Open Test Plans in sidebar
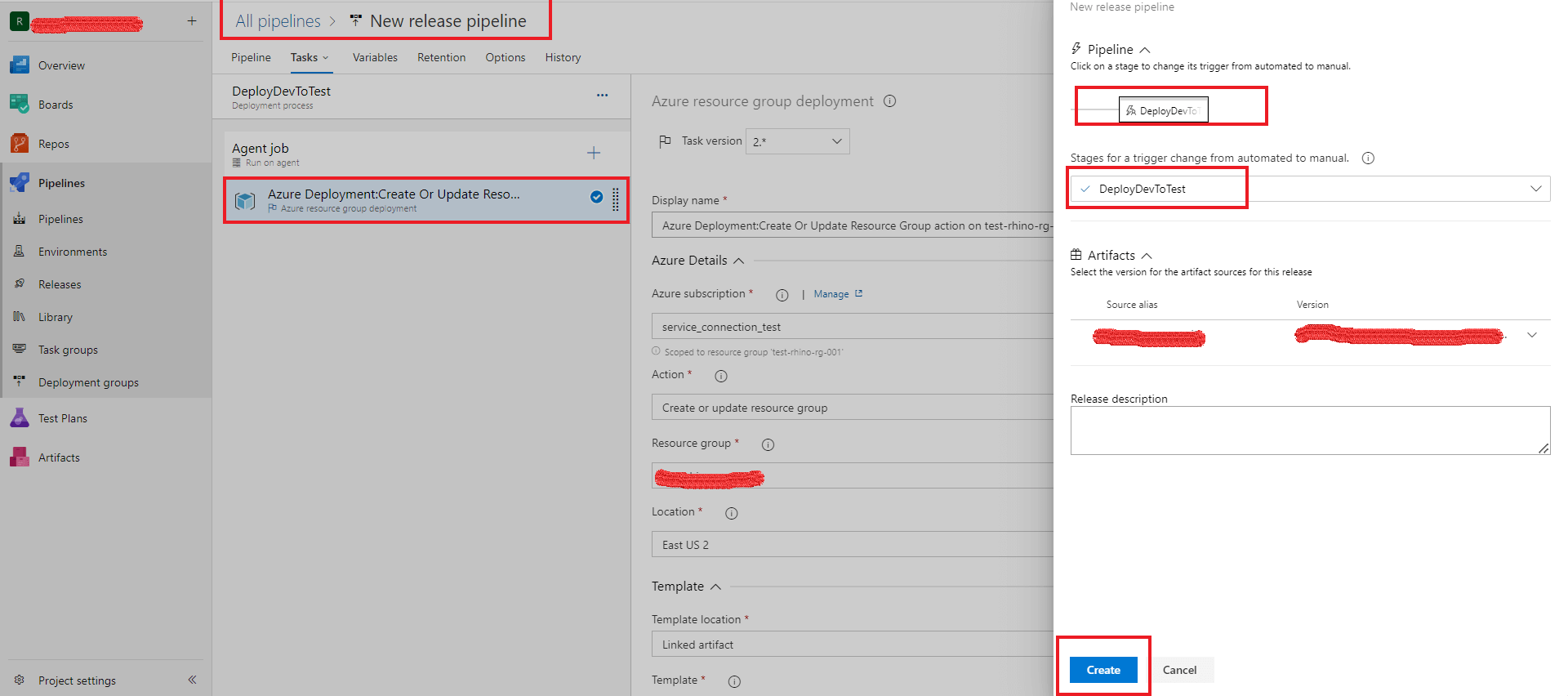The width and height of the screenshot is (1568, 696). tap(62, 418)
